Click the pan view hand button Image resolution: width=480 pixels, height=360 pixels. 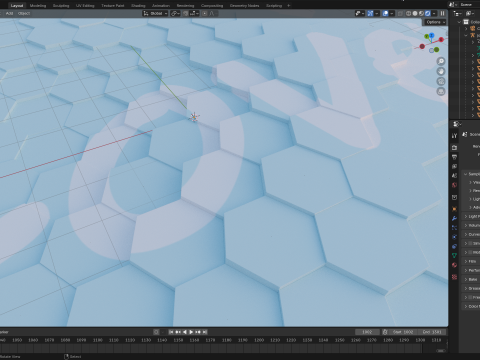(x=441, y=71)
